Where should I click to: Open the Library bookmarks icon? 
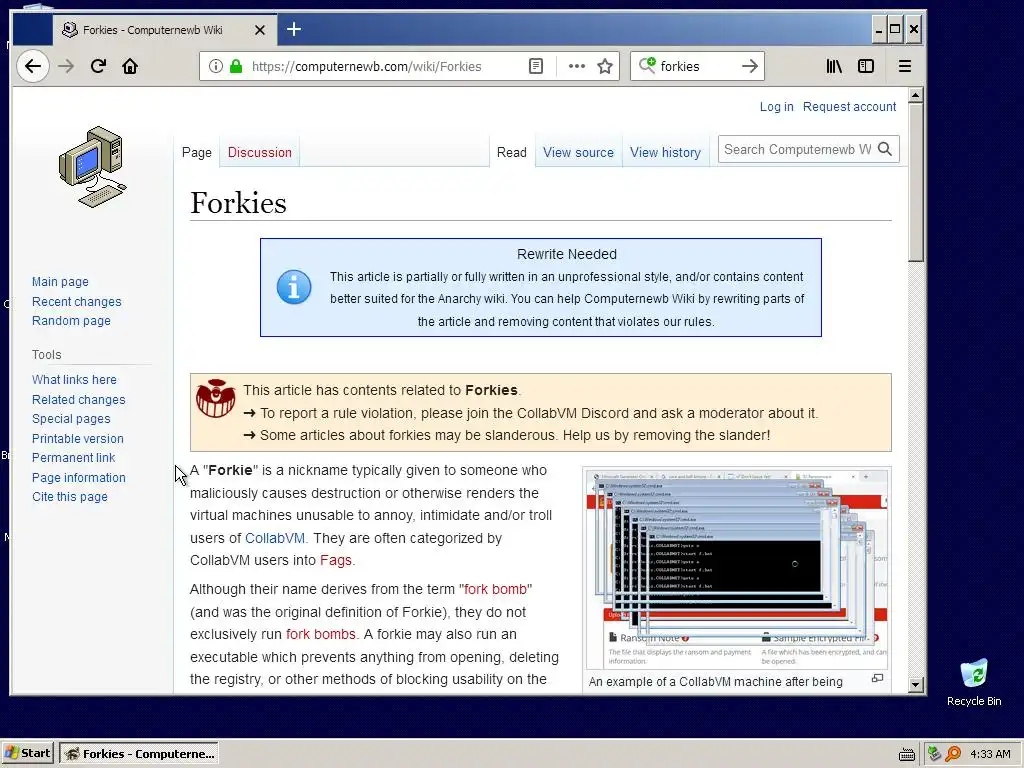(x=834, y=66)
